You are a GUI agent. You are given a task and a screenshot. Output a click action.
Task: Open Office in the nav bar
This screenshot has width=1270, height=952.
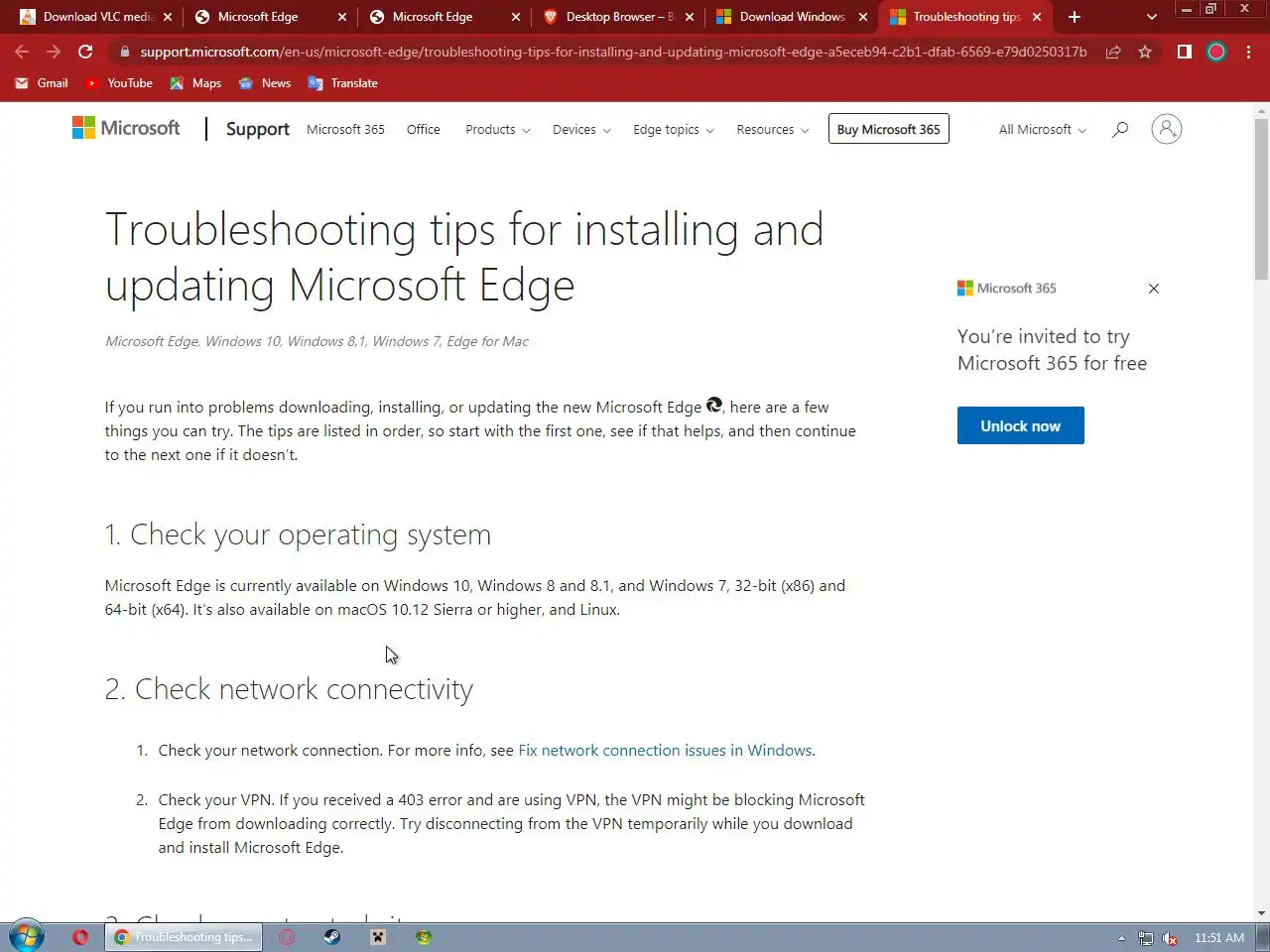pyautogui.click(x=424, y=130)
